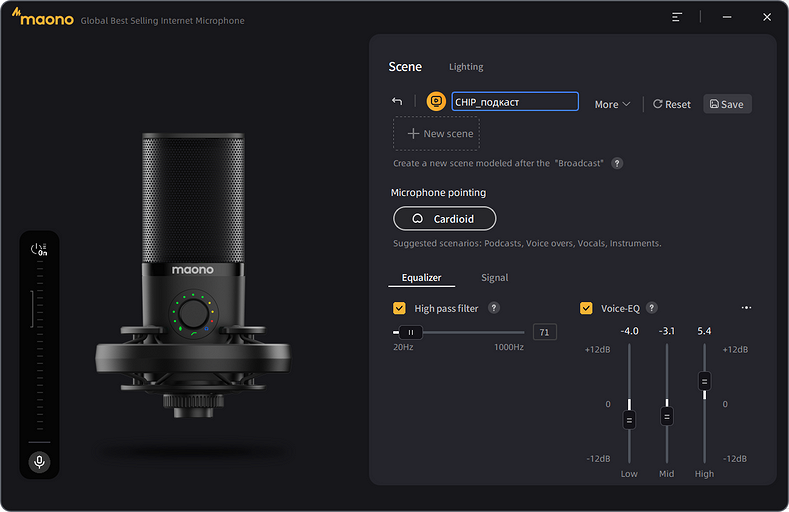Image resolution: width=789 pixels, height=512 pixels.
Task: Open the Equalizer tab
Action: 421,278
